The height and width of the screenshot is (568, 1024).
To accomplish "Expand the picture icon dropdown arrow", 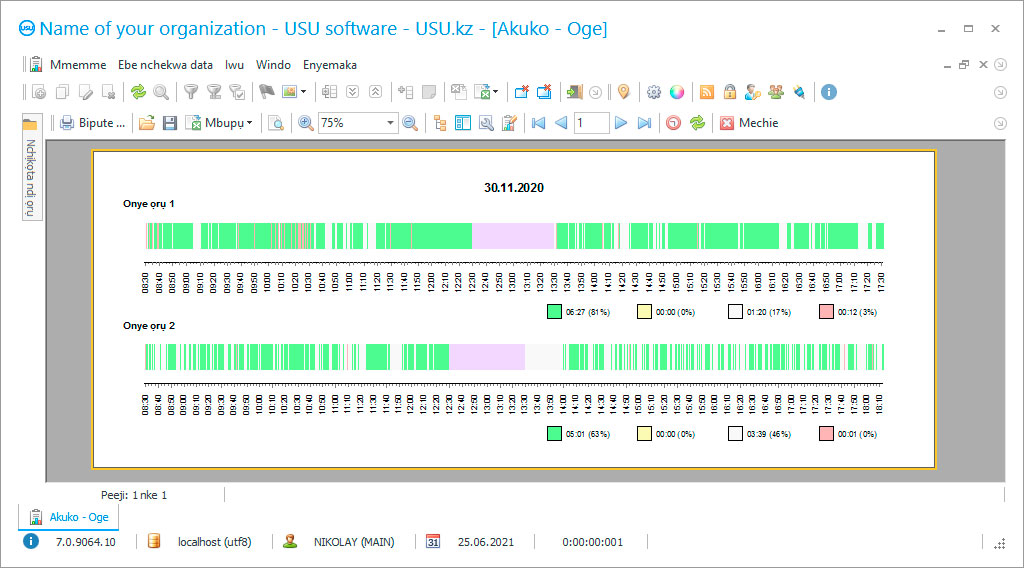I will (303, 92).
